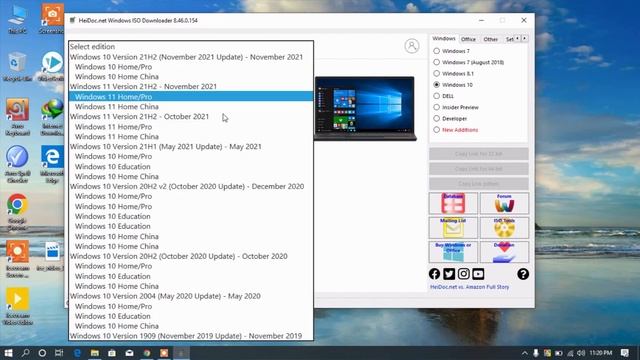Open the help question mark icon
640x360 pixels.
tap(523, 274)
